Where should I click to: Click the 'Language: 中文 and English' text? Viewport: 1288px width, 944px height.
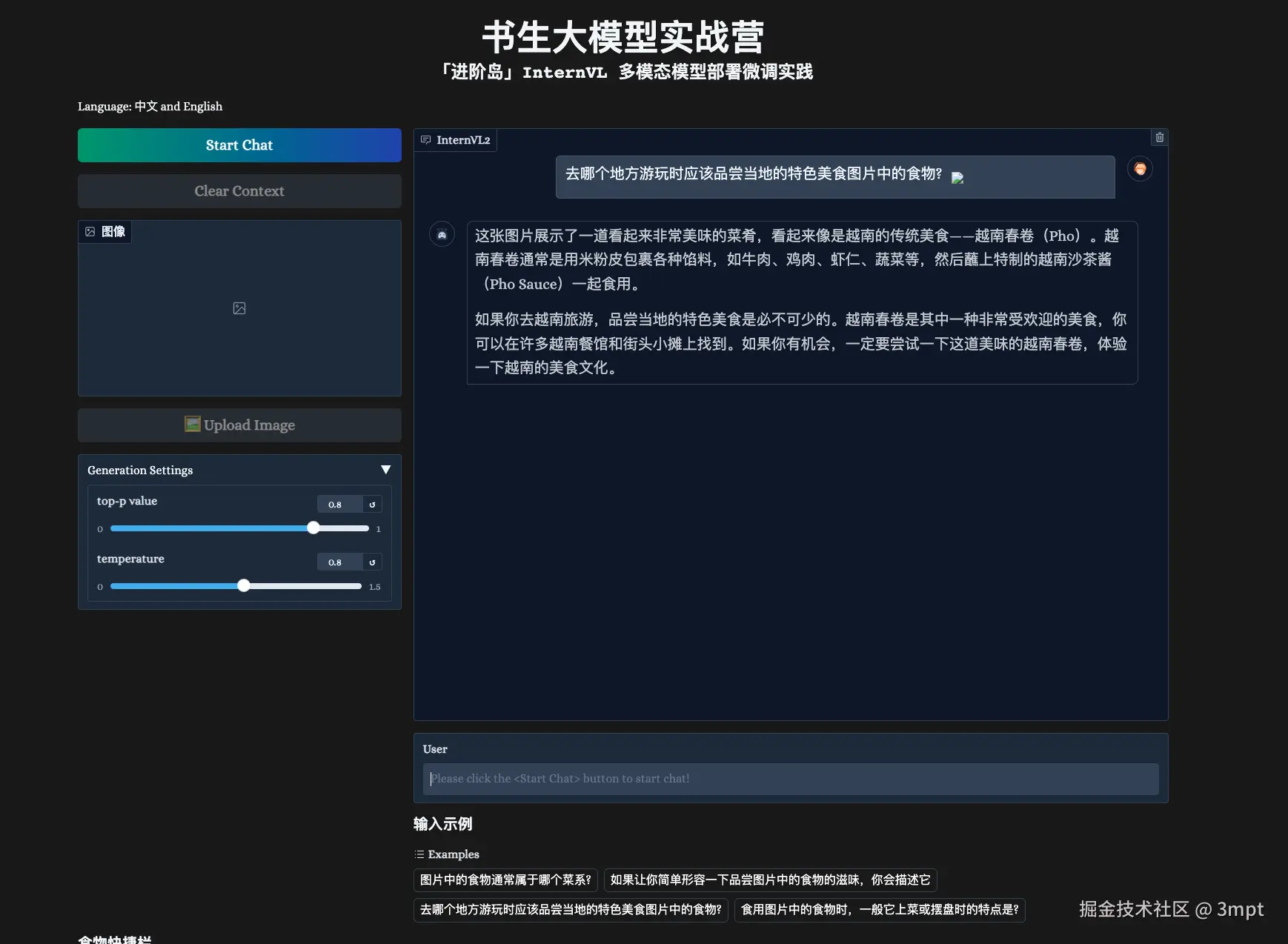pyautogui.click(x=150, y=107)
